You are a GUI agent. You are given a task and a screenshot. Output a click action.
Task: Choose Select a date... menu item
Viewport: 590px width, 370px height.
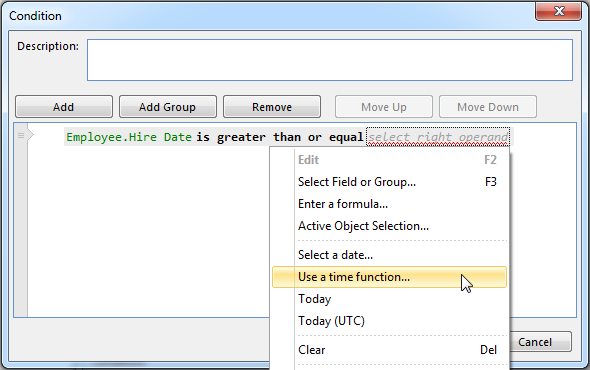tap(389, 255)
